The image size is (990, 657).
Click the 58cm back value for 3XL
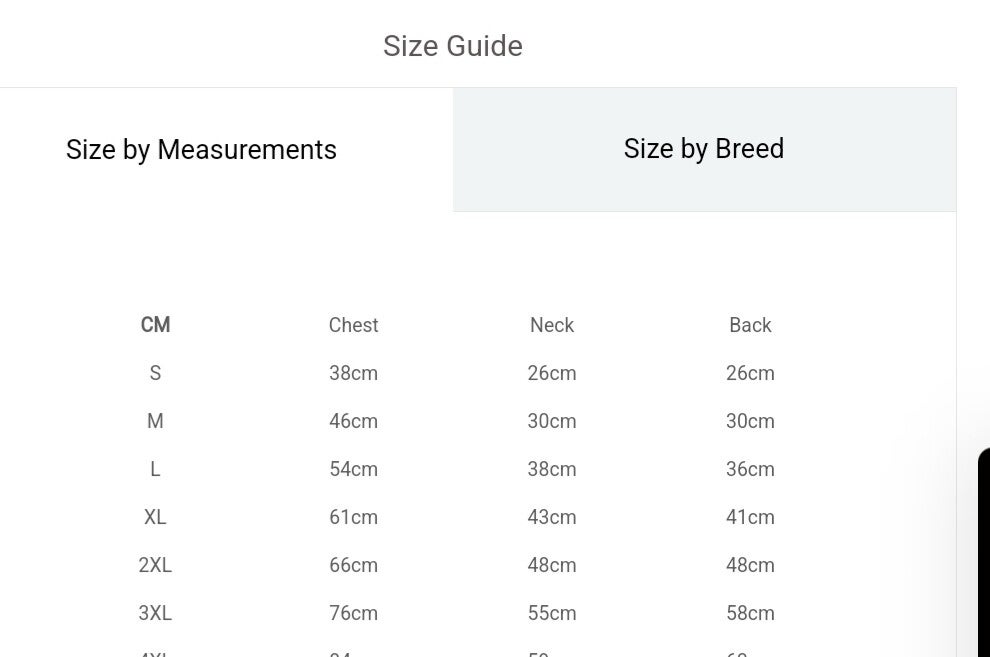750,613
